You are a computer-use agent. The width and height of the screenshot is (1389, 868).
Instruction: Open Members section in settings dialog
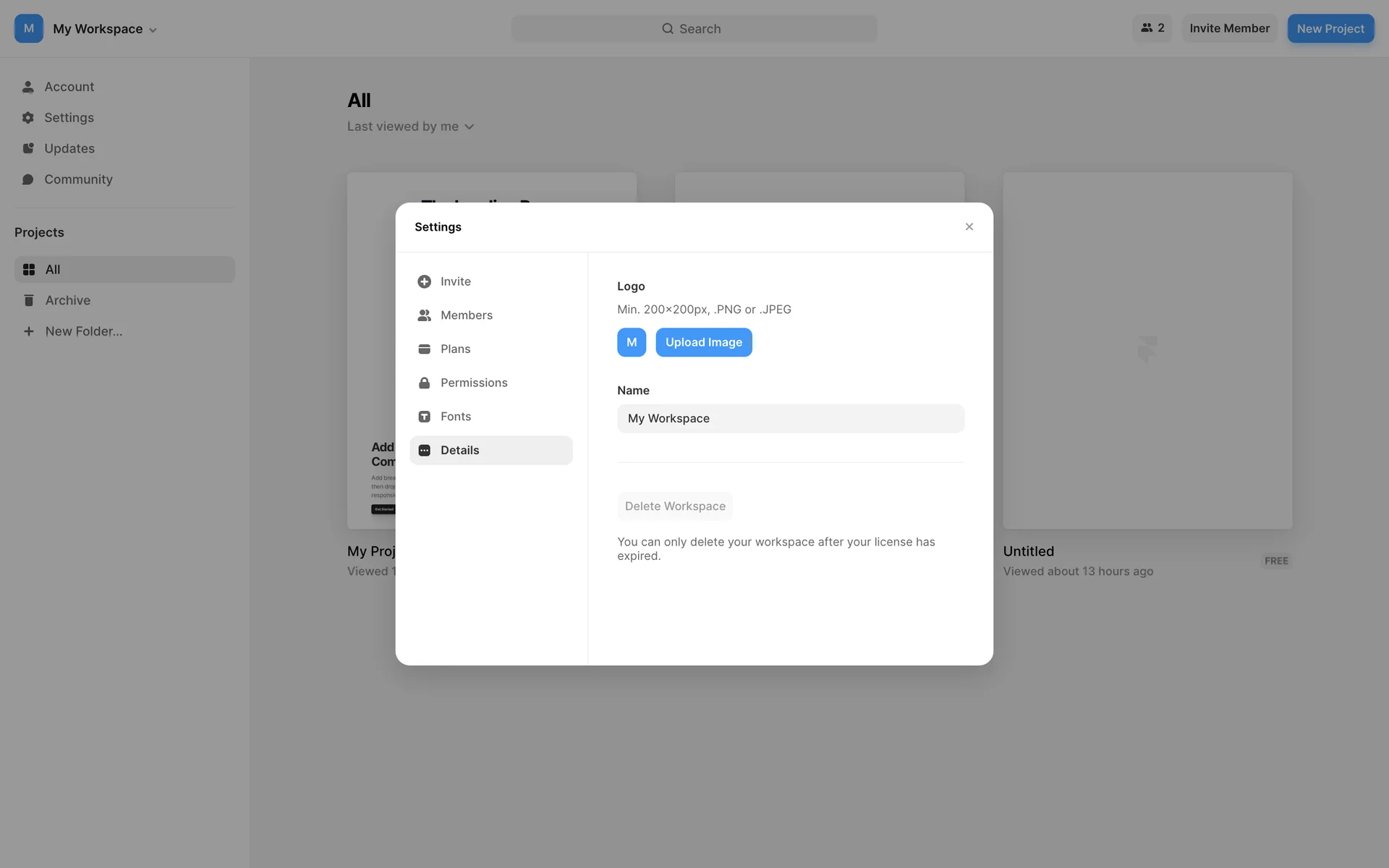(466, 315)
